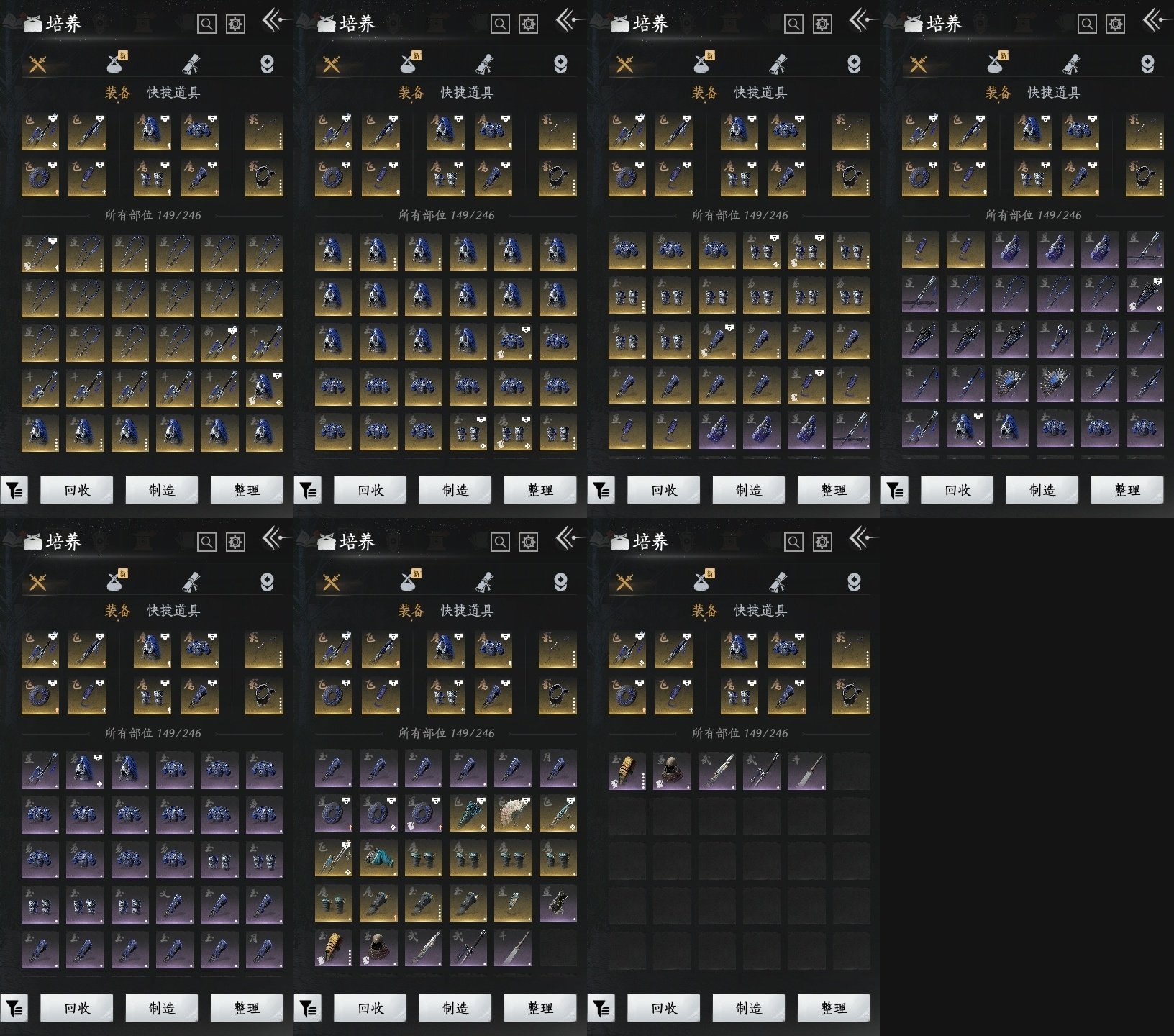Select 装备 tab in the mostly empty panel
Screen dimensions: 1174x1036
(x=704, y=611)
